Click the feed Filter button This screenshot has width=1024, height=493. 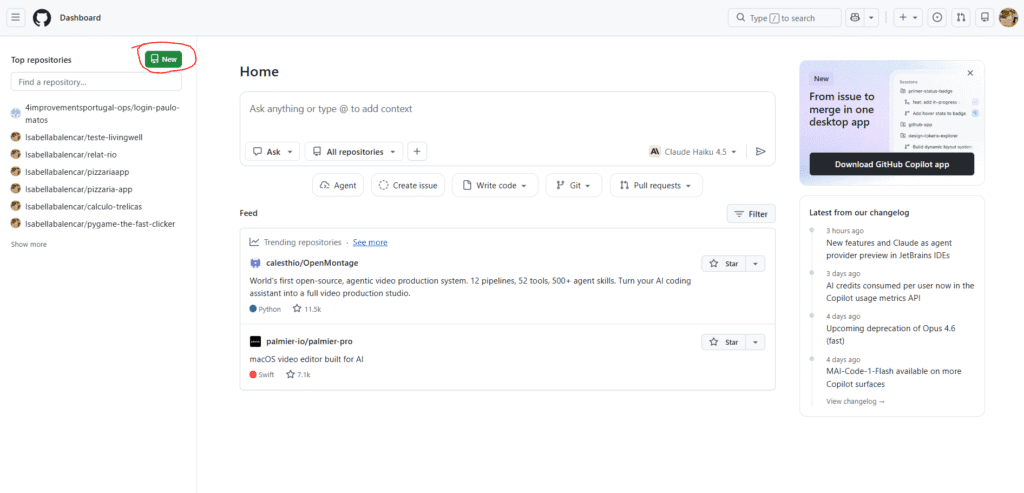(751, 214)
